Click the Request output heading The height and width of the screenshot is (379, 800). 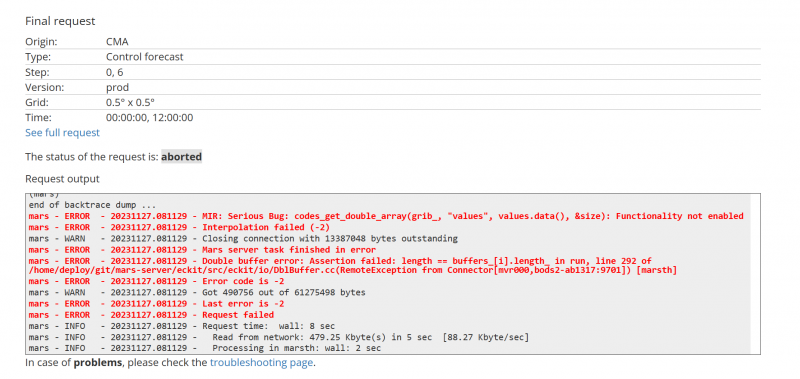(x=62, y=179)
